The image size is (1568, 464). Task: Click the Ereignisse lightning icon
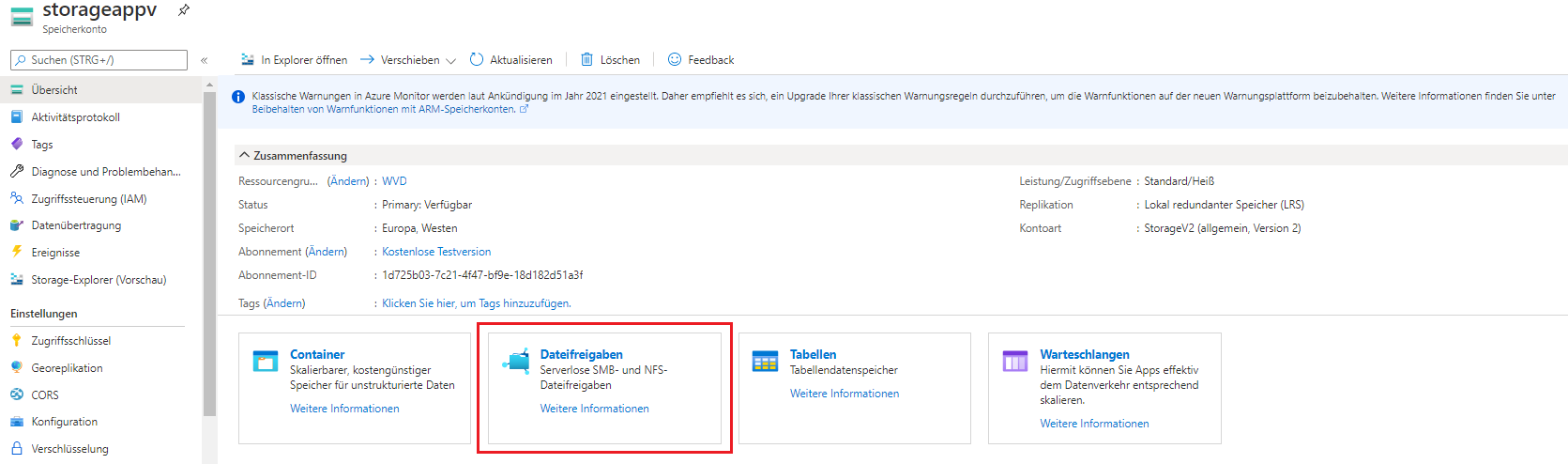pyautogui.click(x=17, y=252)
